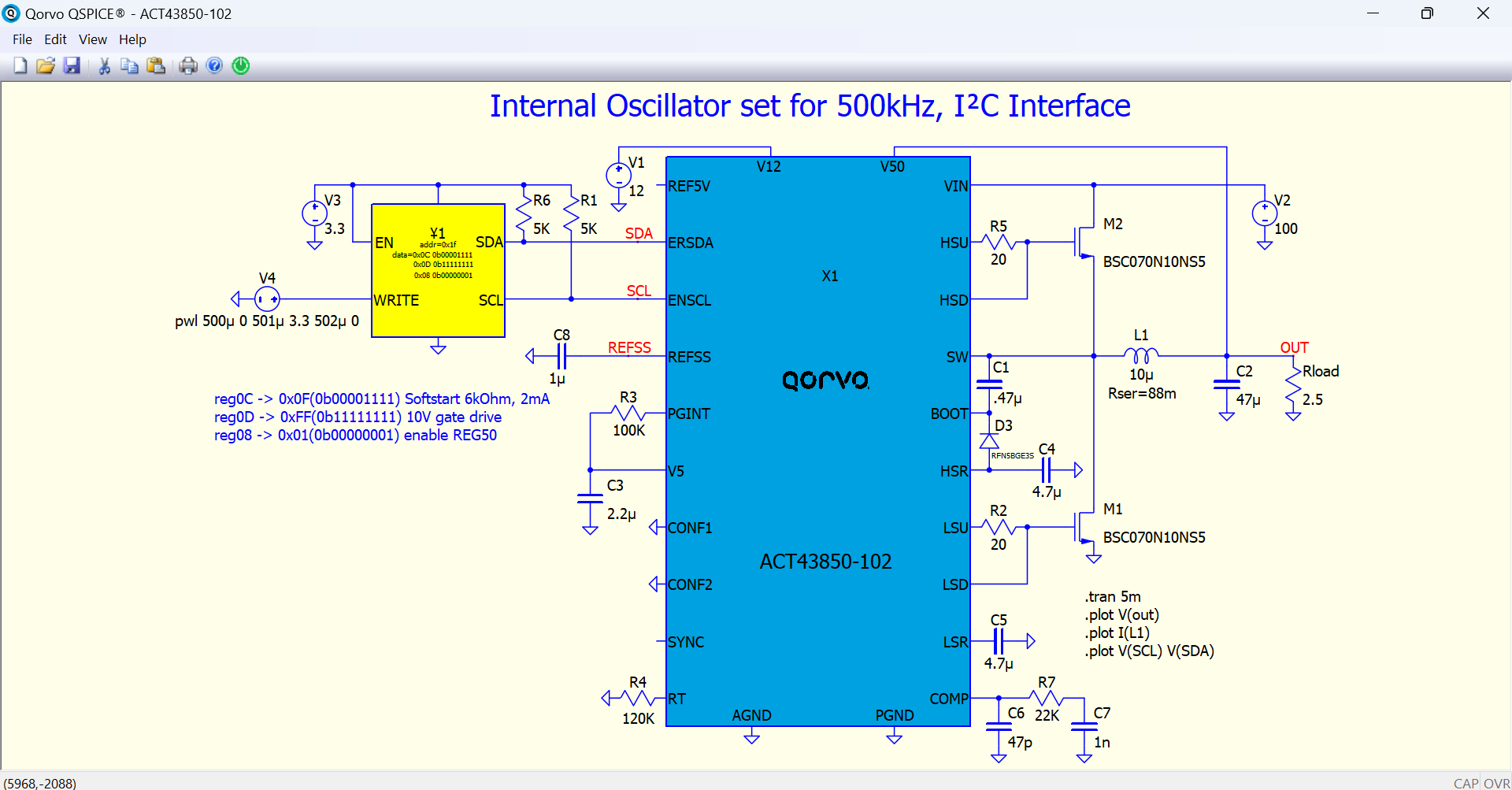Viewport: 1512px width, 790px height.
Task: Click the red SCL net label
Action: tap(639, 291)
